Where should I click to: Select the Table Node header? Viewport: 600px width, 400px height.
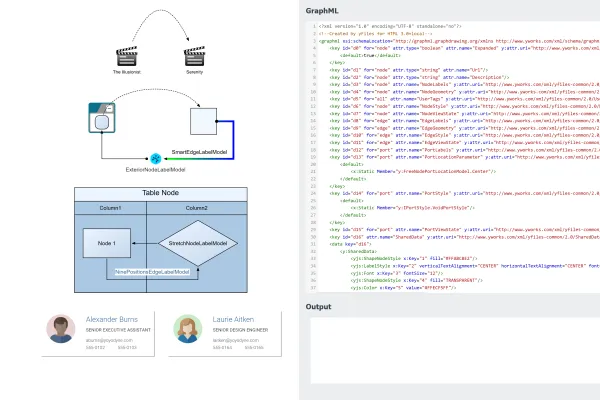coord(161,194)
